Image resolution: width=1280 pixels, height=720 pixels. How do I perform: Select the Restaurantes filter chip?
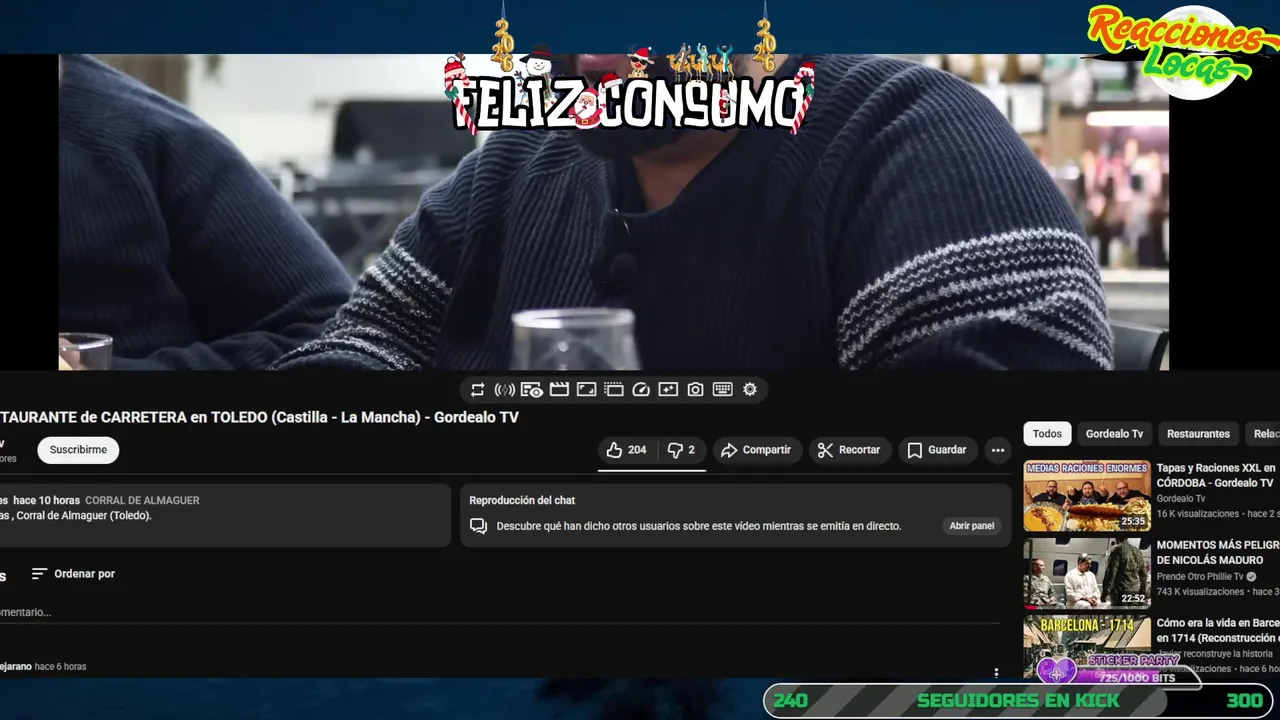(x=1198, y=434)
